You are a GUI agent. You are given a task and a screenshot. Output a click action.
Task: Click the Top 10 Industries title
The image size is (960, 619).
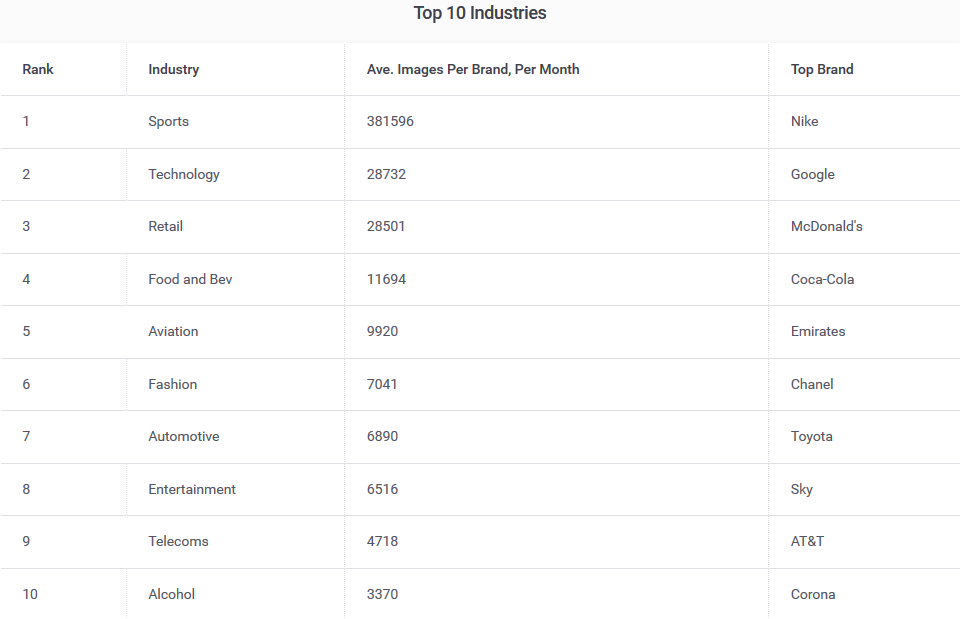pos(480,13)
